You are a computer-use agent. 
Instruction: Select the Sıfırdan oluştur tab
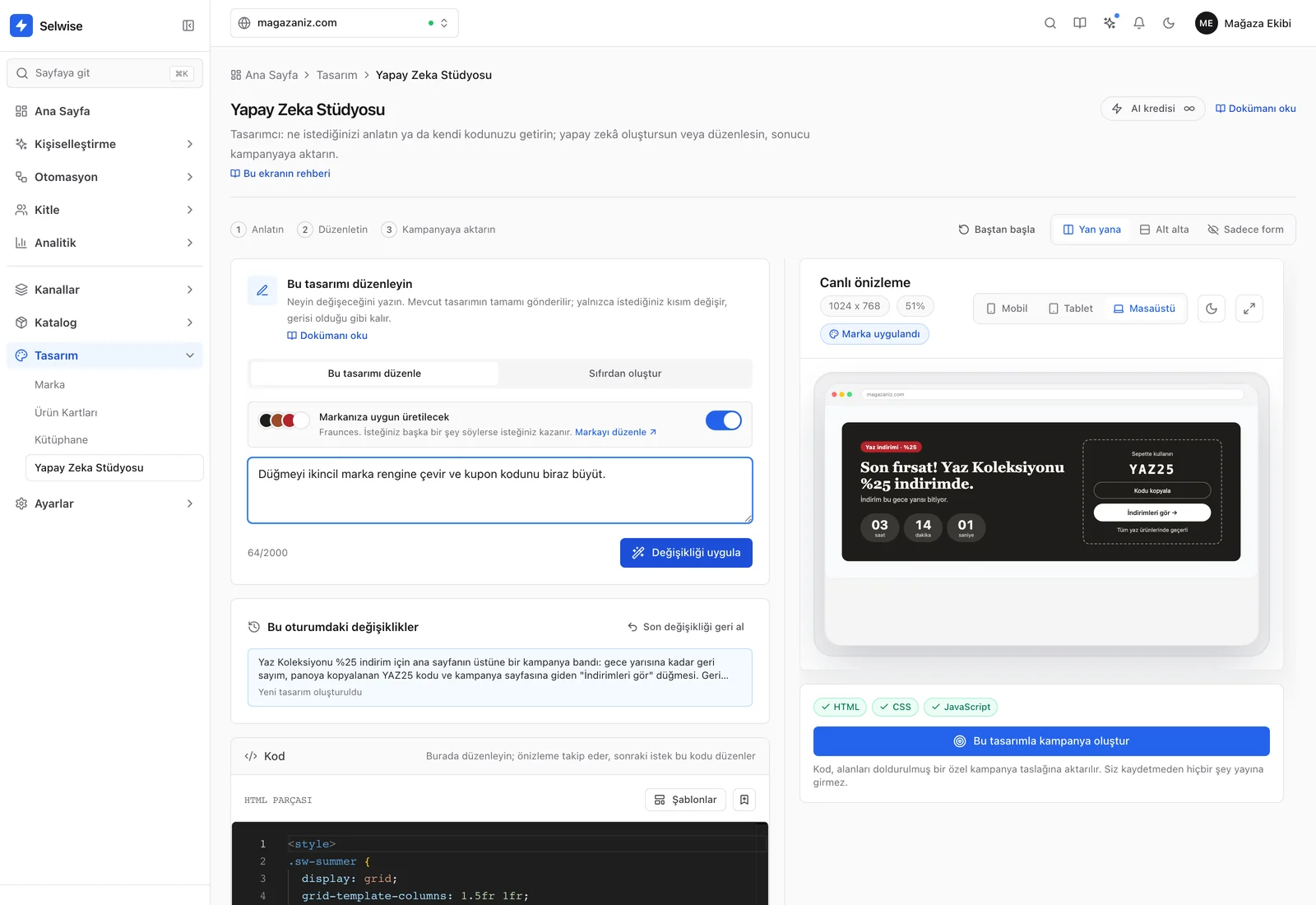[x=625, y=374]
